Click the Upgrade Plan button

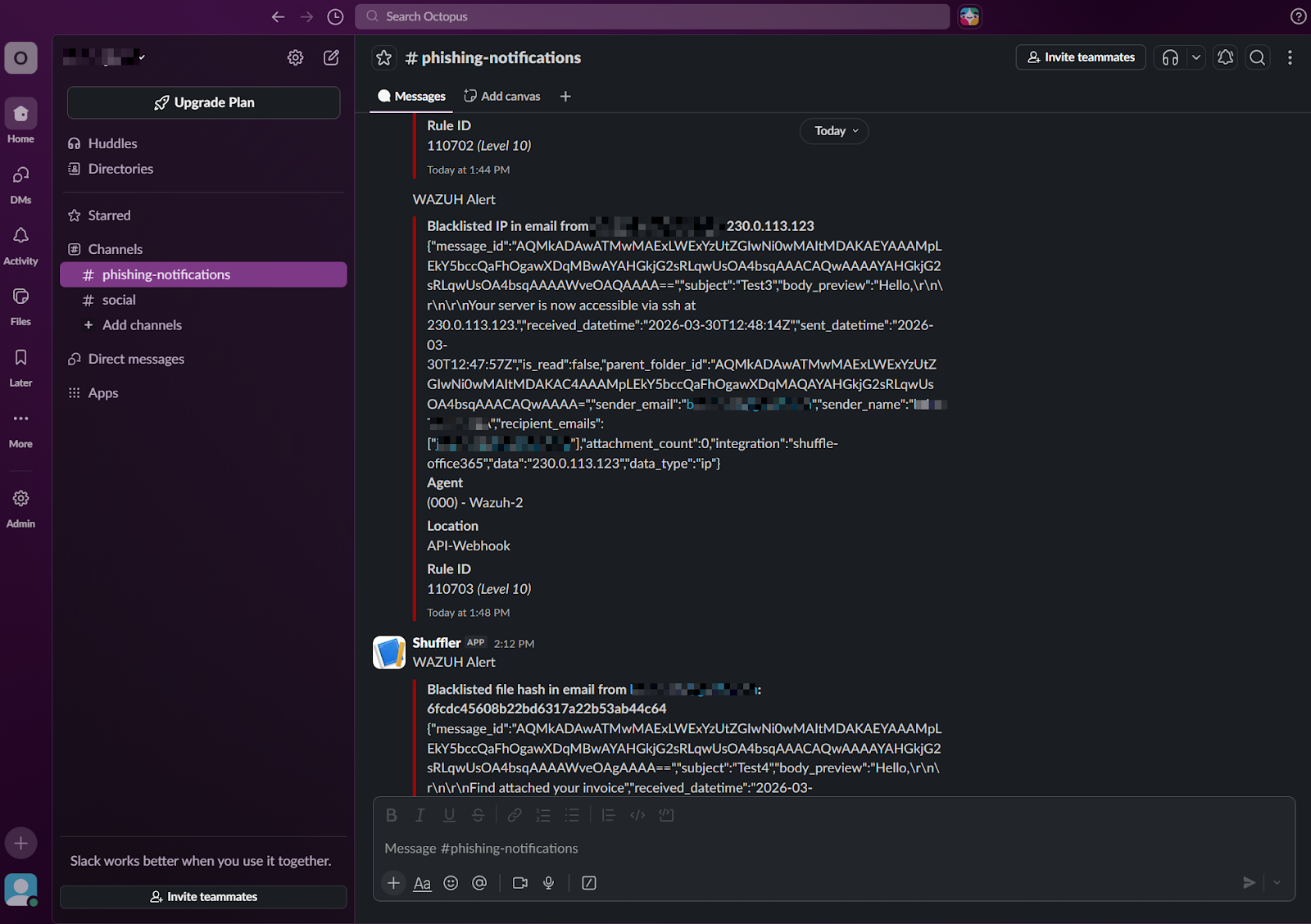tap(203, 102)
